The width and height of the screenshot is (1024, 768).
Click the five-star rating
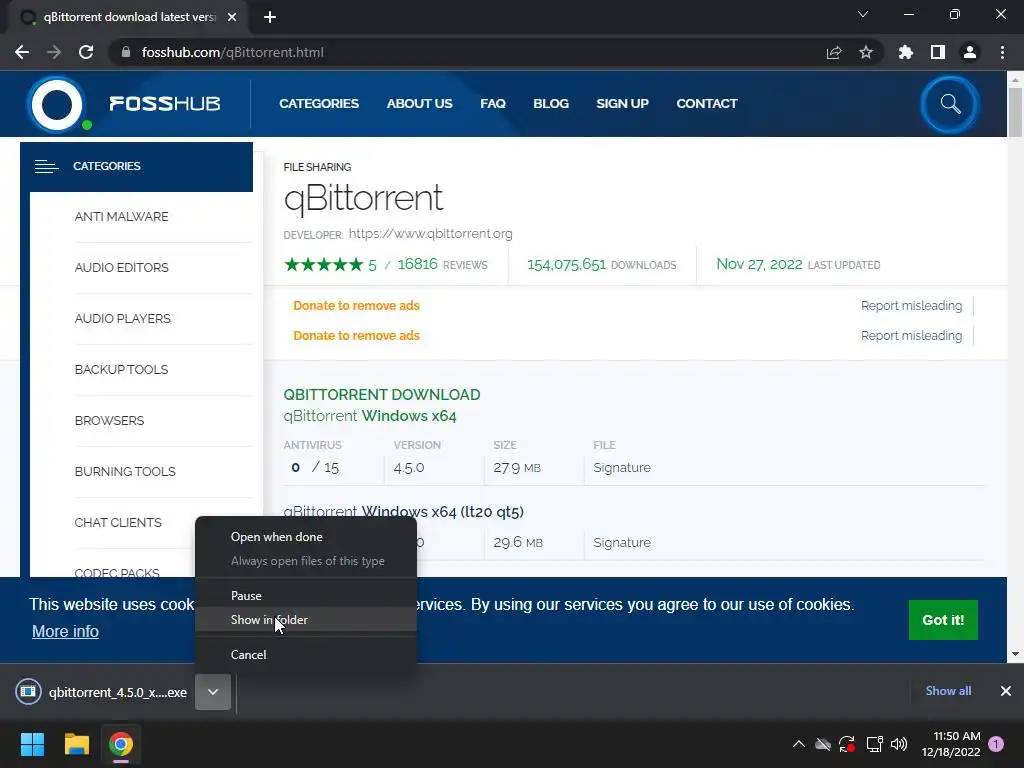(x=324, y=264)
